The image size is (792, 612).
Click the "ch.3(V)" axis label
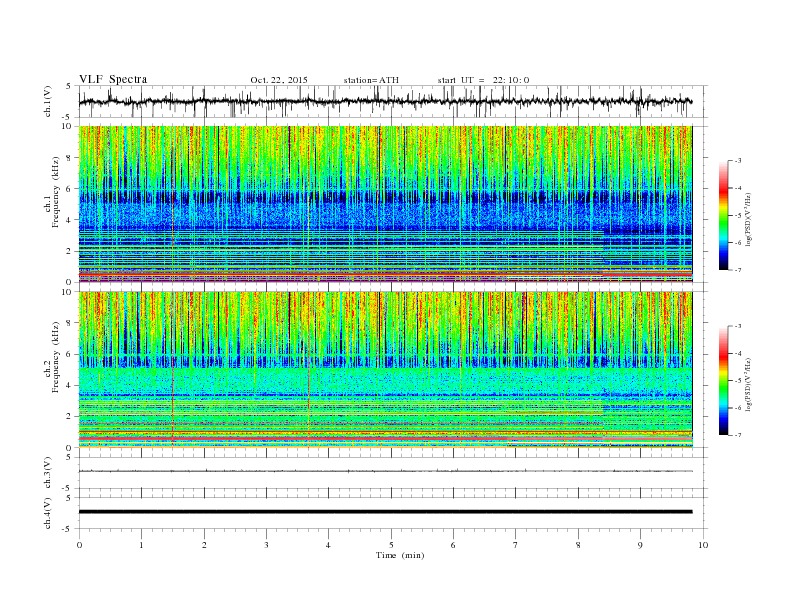tap(48, 473)
